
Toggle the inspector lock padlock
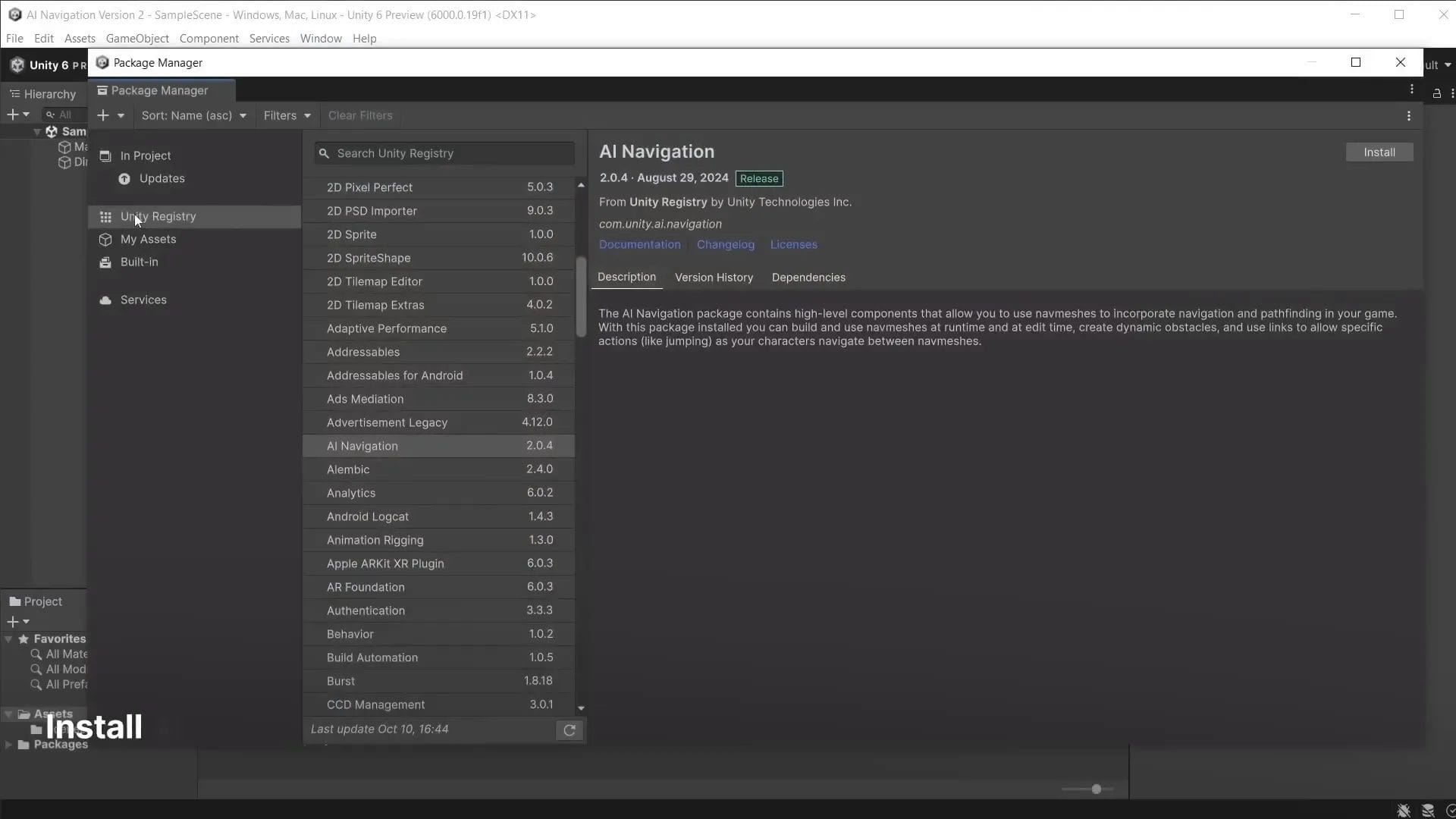[1436, 93]
